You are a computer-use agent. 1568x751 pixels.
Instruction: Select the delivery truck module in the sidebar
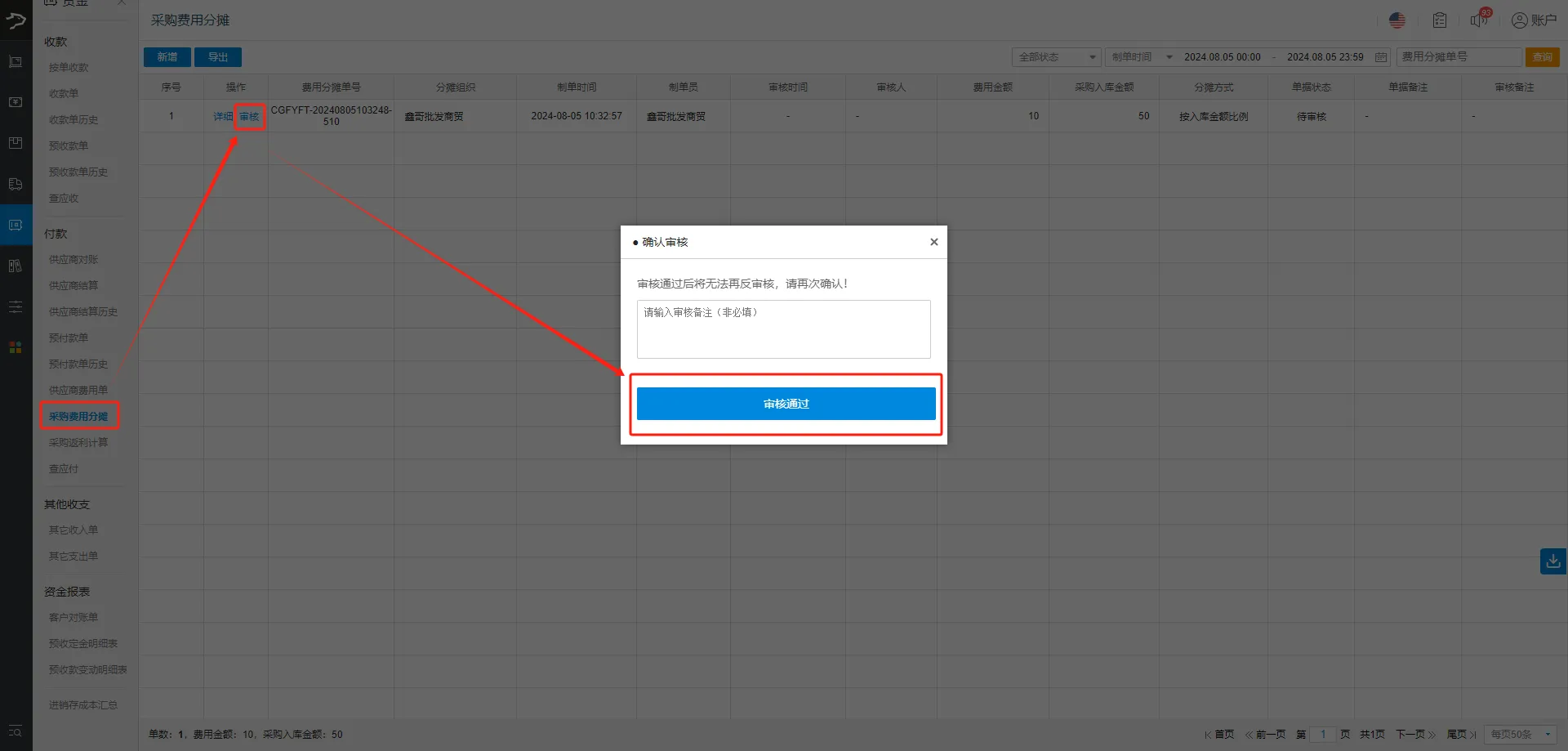coord(16,184)
